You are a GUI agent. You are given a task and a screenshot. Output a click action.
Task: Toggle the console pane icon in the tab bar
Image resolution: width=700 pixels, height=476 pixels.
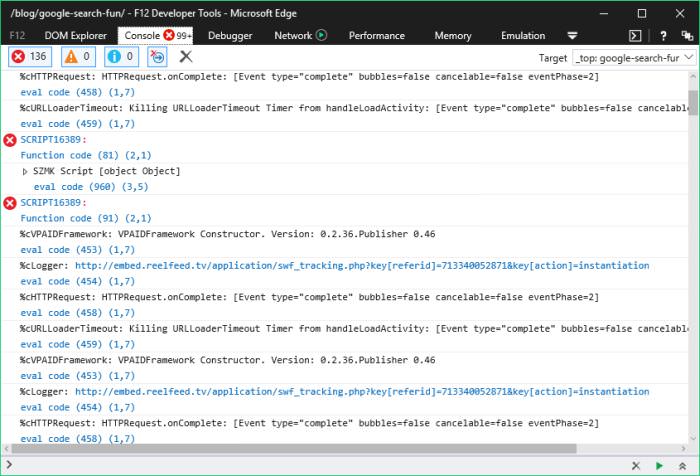[635, 36]
